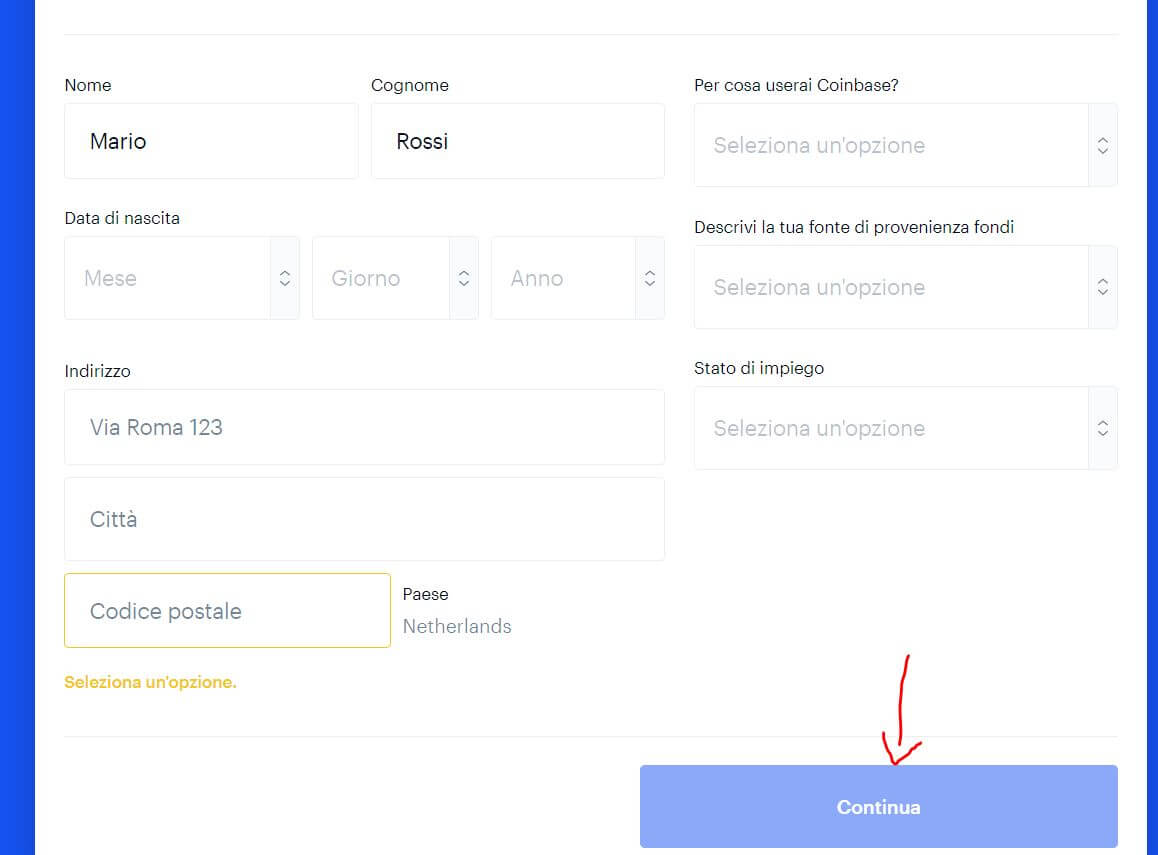Expand 'Per cosa userai Coinbase?' options

point(905,145)
